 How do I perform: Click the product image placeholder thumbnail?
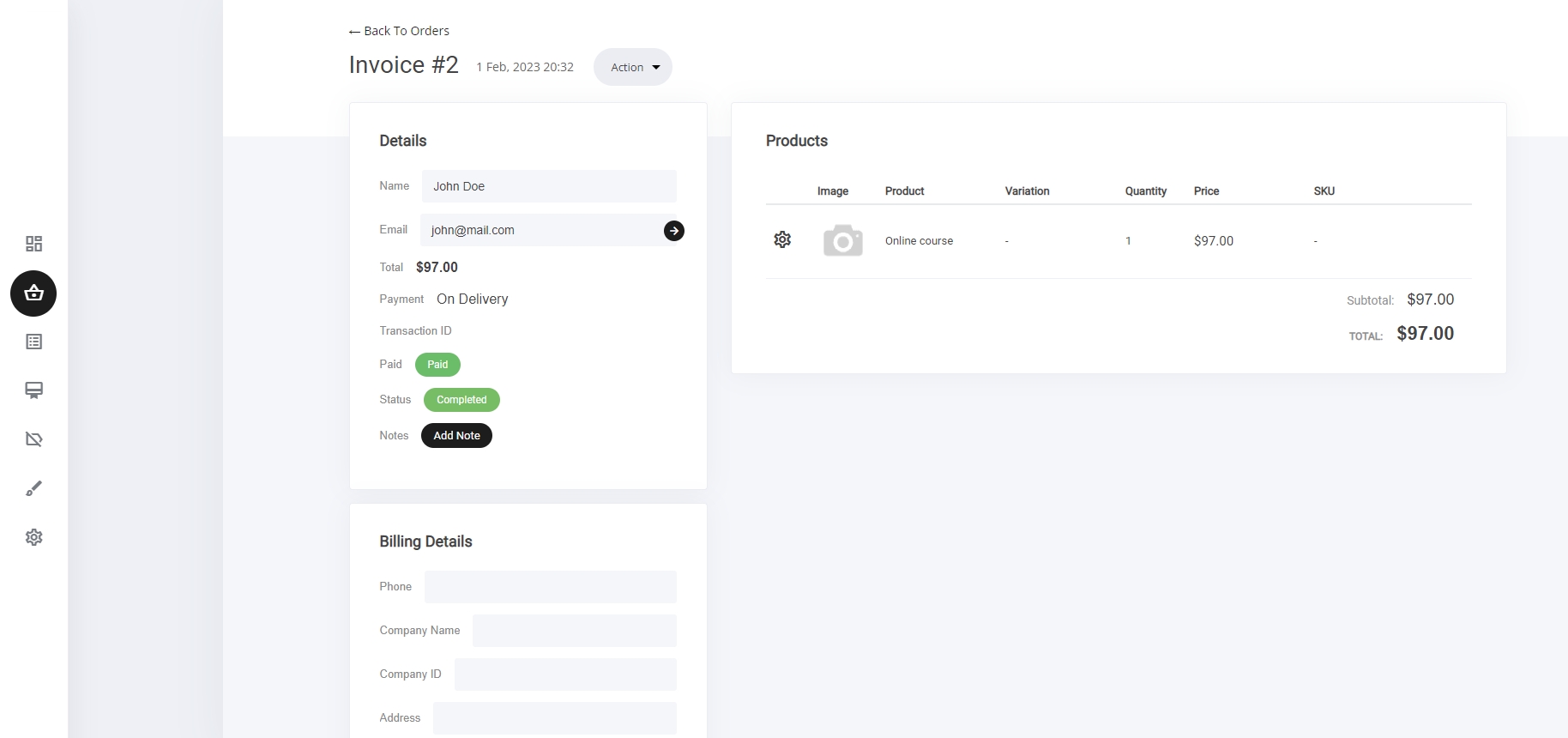(x=842, y=241)
